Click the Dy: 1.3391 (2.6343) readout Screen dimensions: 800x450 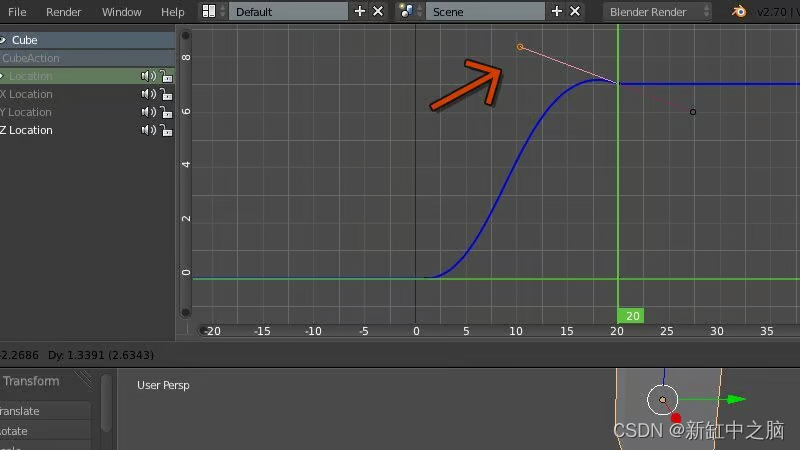[101, 355]
